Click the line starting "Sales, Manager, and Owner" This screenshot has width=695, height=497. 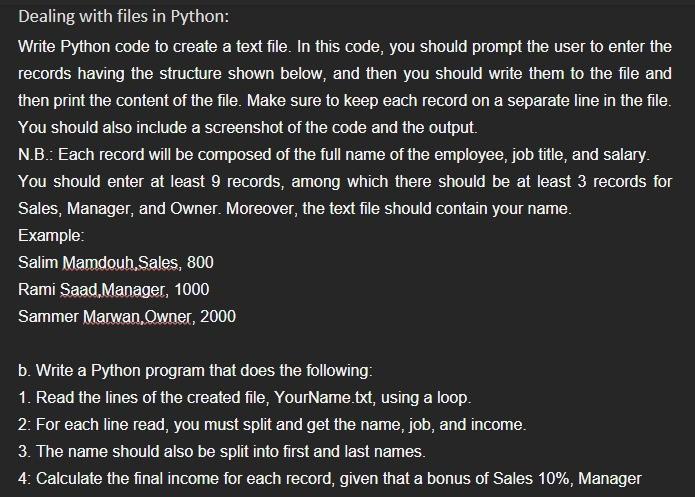[295, 208]
